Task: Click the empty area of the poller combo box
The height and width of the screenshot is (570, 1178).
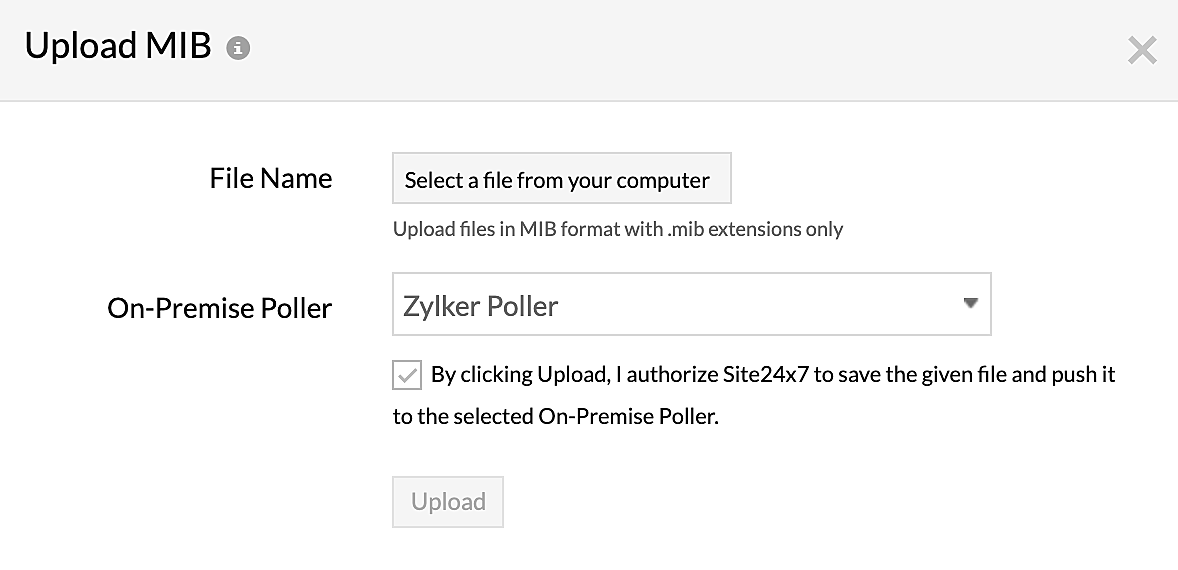Action: pos(760,304)
